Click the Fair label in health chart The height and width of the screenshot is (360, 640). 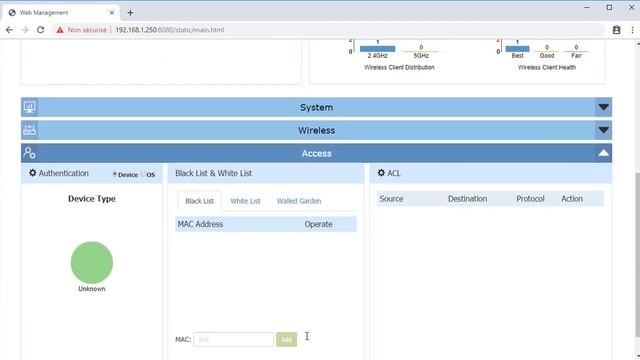click(576, 56)
